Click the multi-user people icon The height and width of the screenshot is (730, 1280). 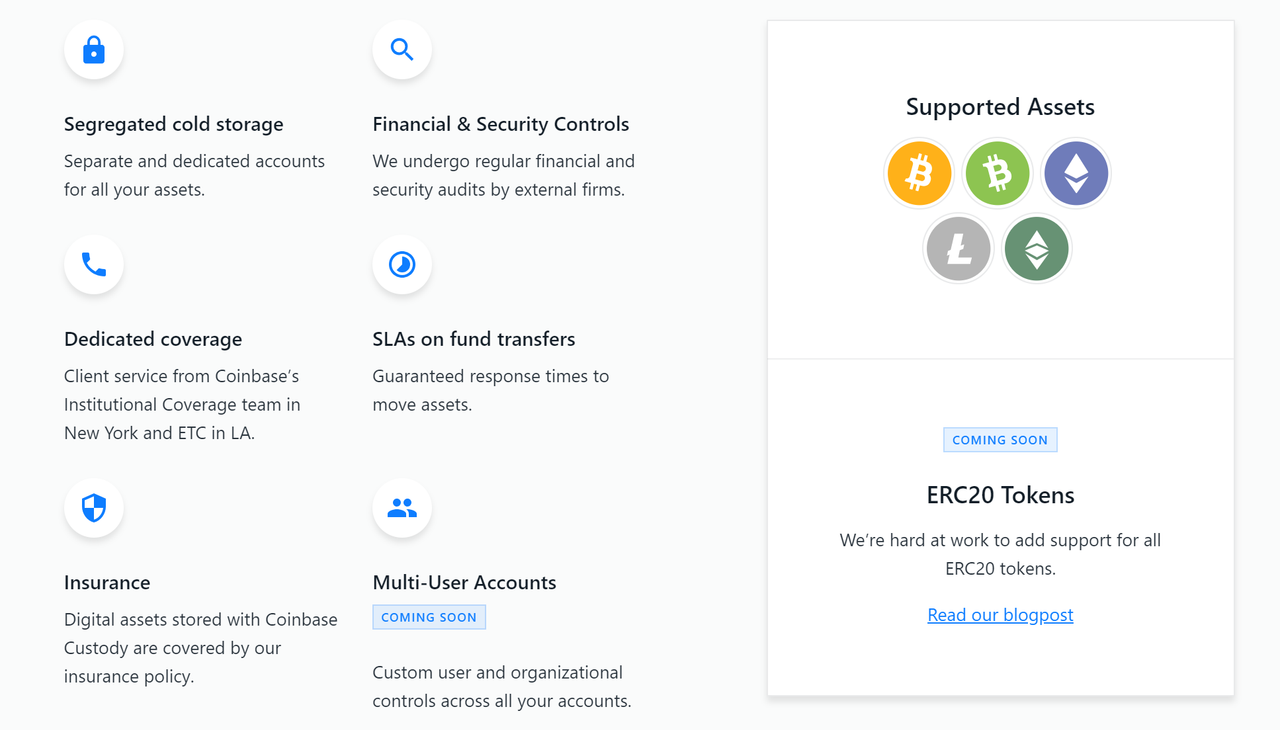(x=402, y=508)
